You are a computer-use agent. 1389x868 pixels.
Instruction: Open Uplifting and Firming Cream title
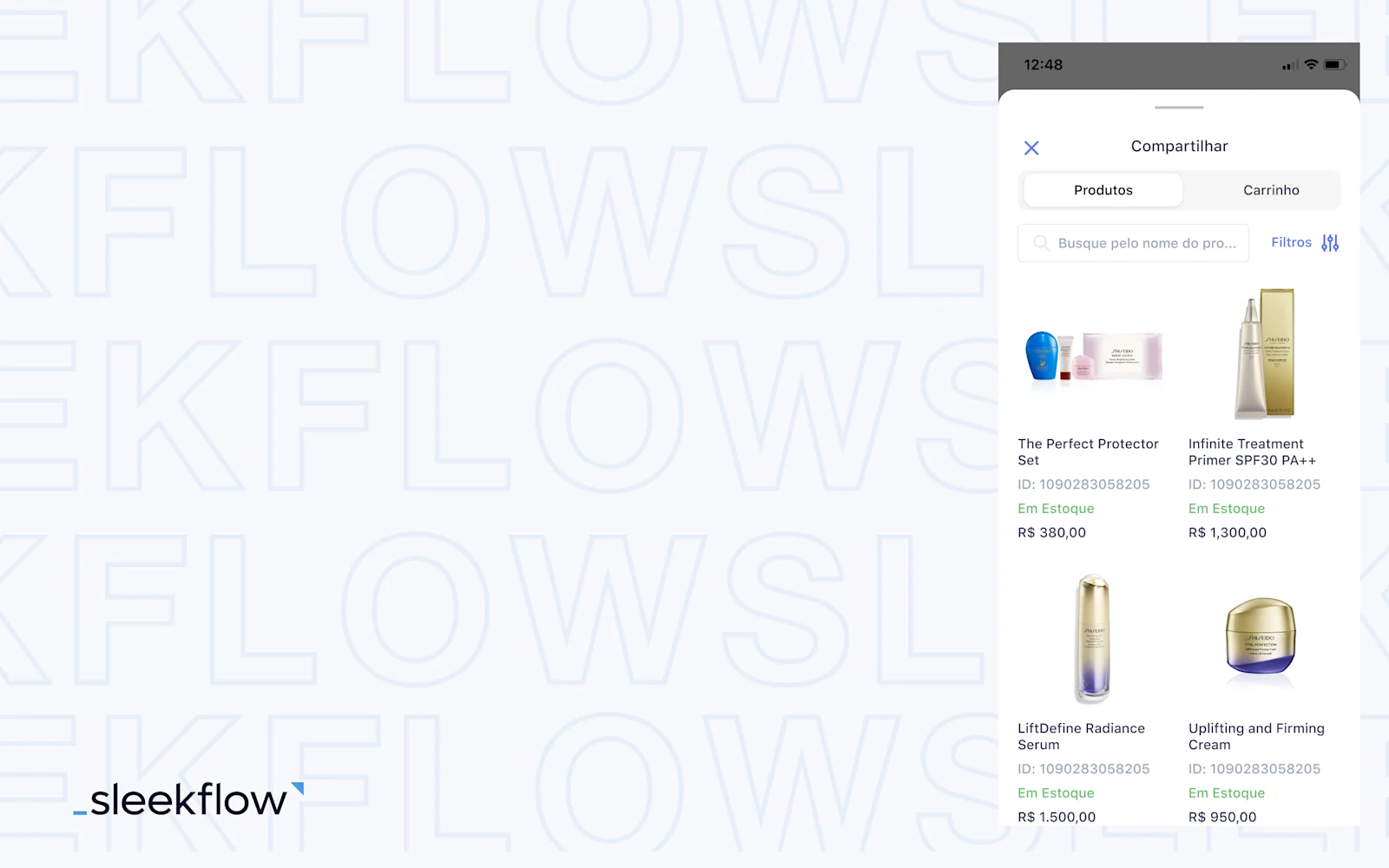(1256, 736)
